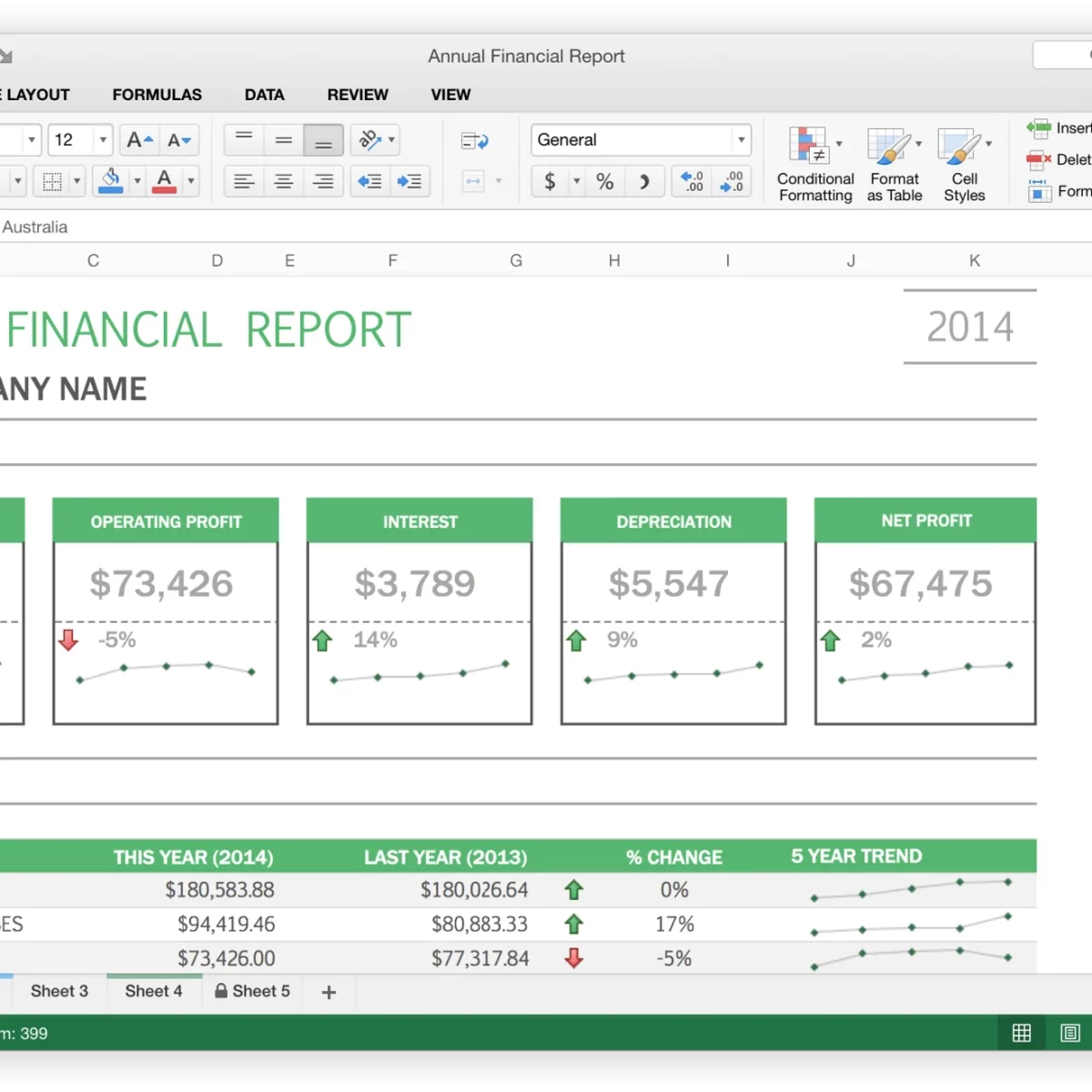Screen dimensions: 1092x1092
Task: Click the second decimal places button
Action: tap(732, 181)
